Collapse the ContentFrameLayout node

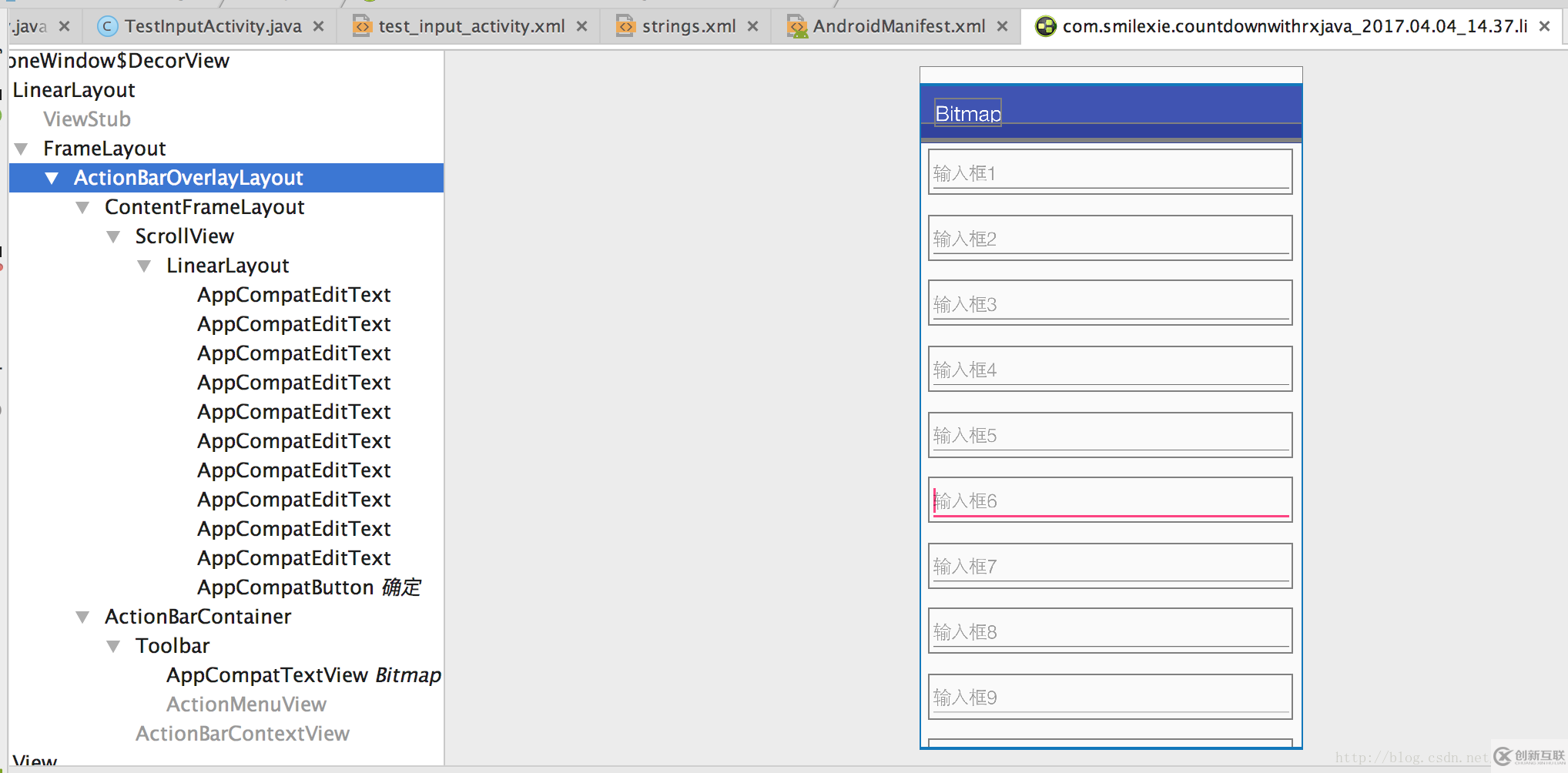82,207
